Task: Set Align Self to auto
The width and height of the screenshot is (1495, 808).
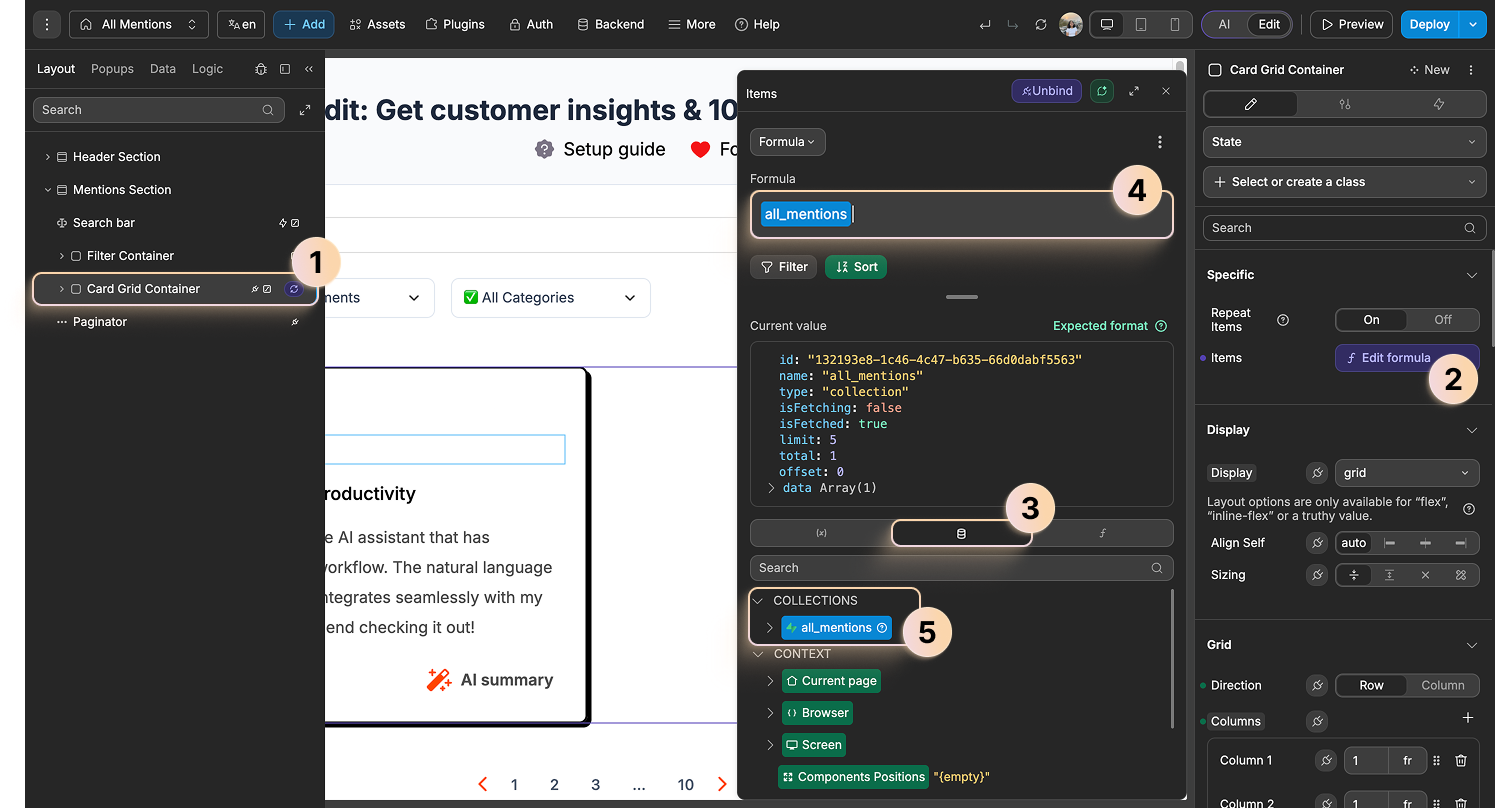Action: point(1354,543)
